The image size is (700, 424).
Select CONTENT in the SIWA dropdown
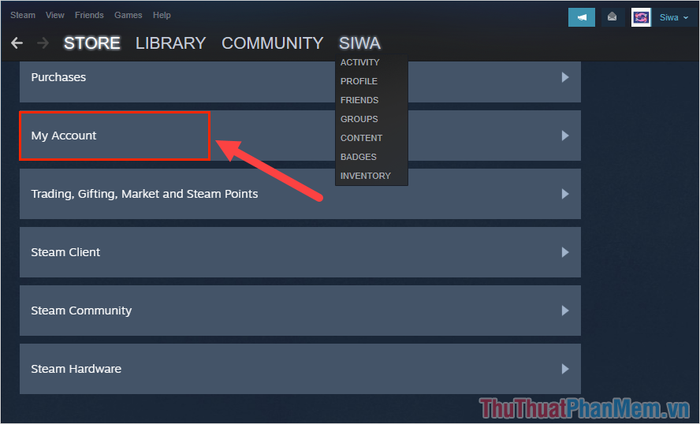(361, 138)
